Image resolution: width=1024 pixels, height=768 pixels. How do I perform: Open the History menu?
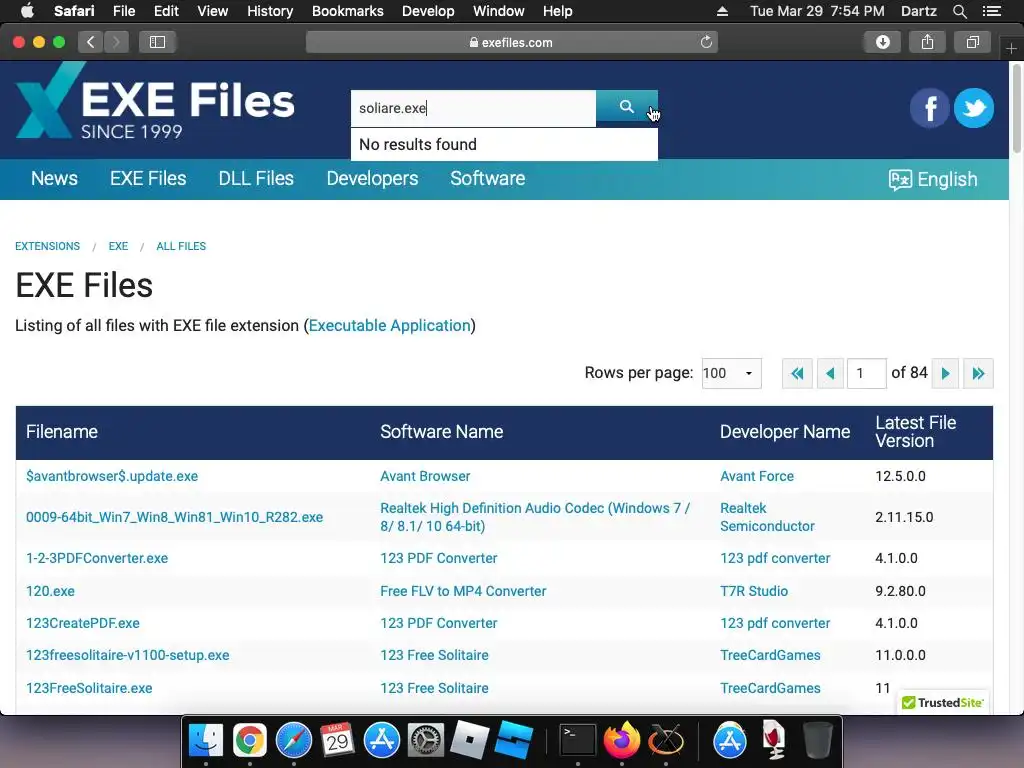pos(270,11)
